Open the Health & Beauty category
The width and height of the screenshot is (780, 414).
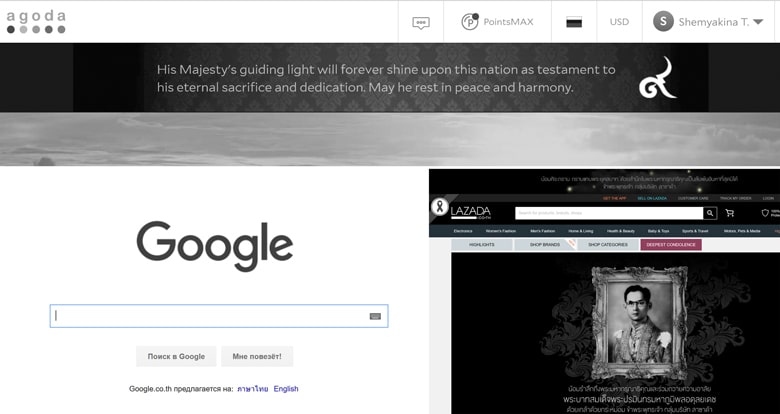pos(620,231)
